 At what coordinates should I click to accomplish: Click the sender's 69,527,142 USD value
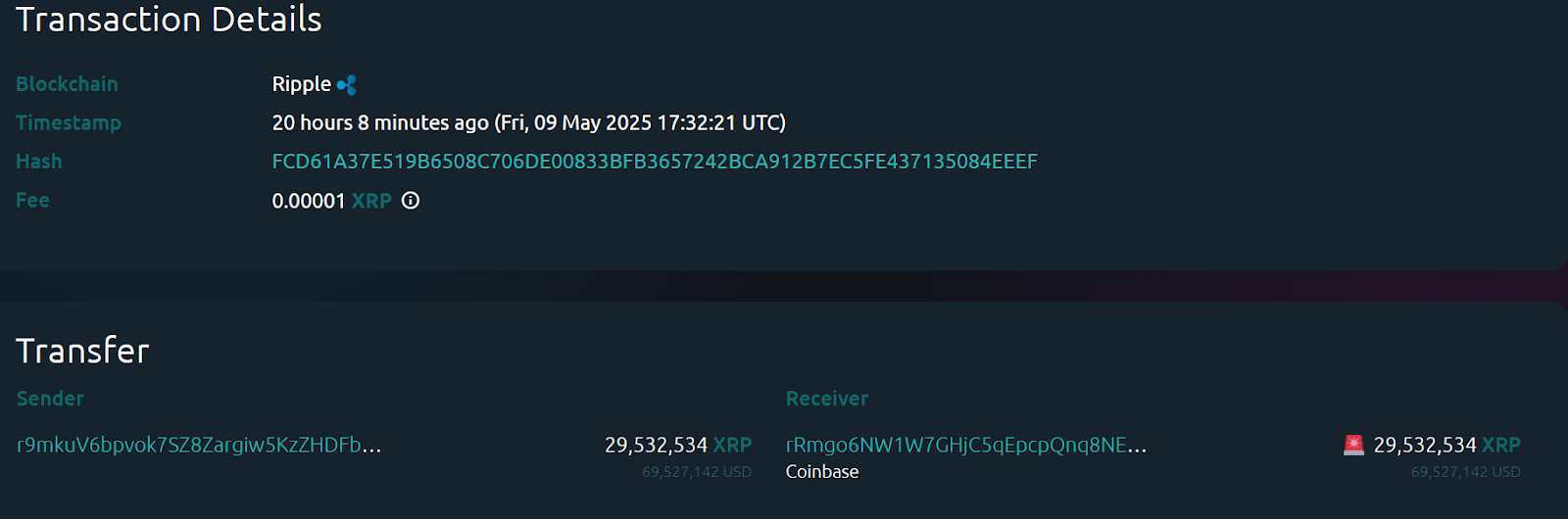[x=697, y=472]
